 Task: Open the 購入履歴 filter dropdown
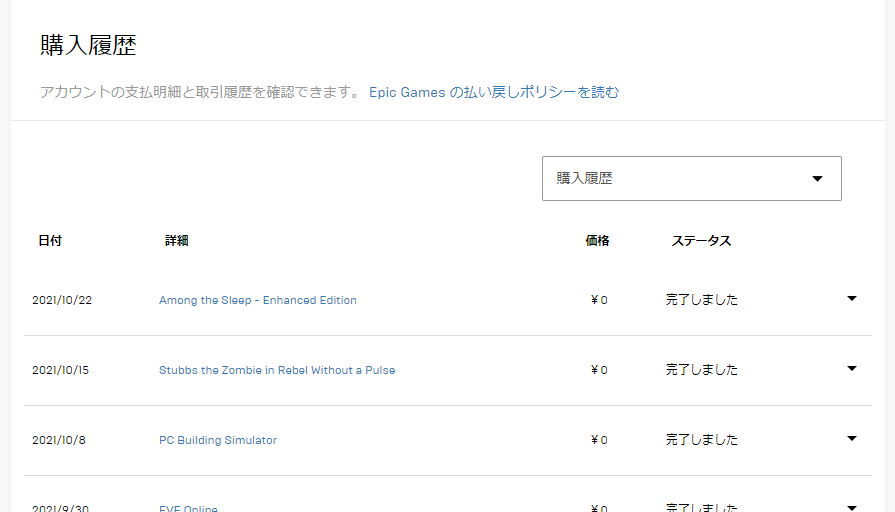[691, 179]
